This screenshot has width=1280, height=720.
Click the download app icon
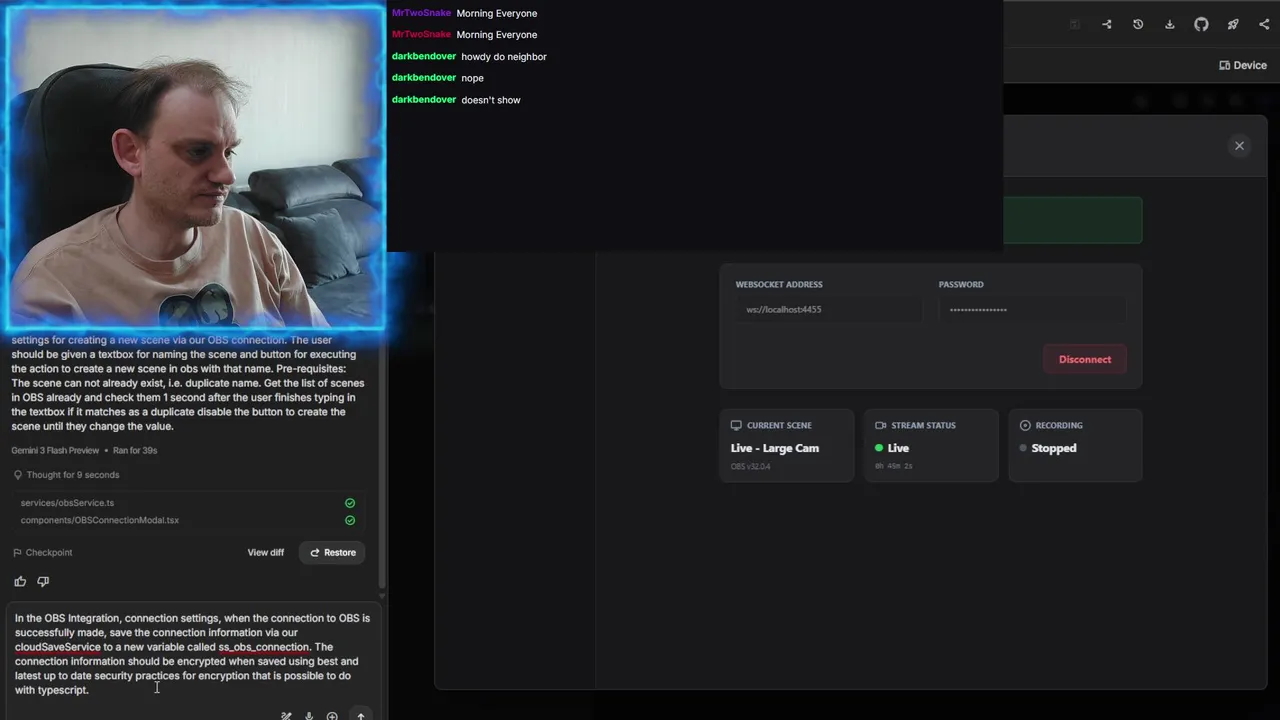pos(1169,24)
